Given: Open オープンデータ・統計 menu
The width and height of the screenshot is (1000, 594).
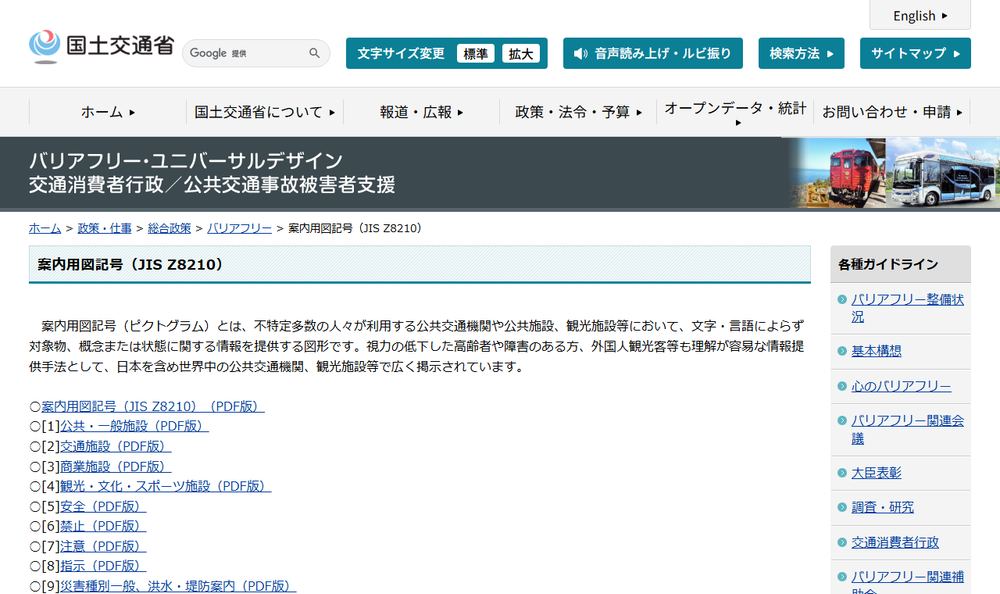Looking at the screenshot, I should [735, 113].
